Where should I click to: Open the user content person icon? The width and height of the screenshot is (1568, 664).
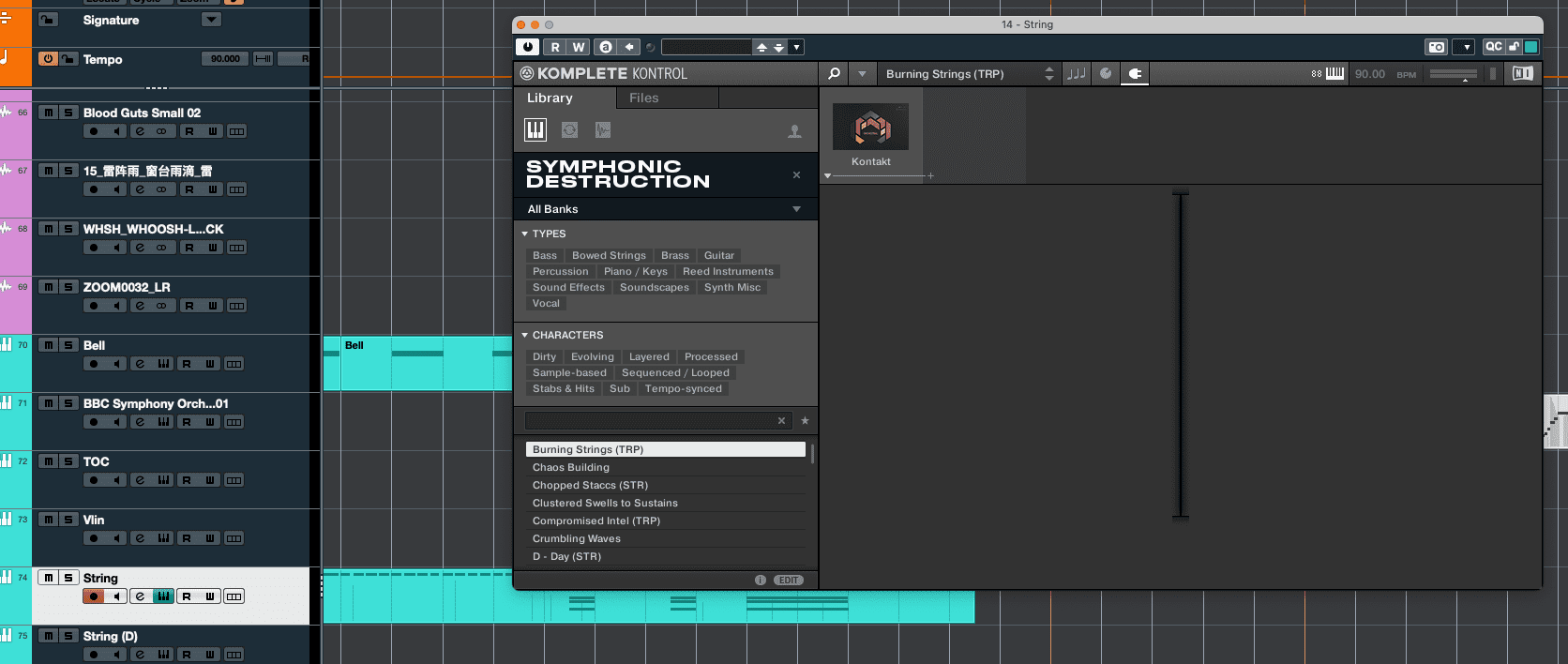click(x=794, y=131)
